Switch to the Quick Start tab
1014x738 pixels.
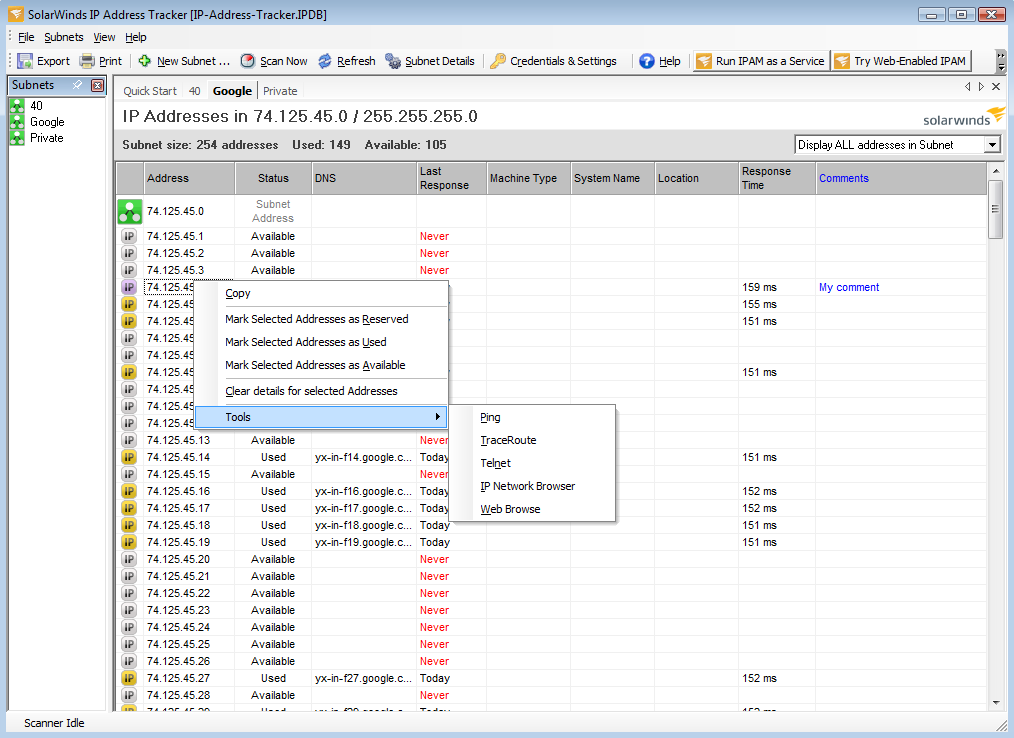coord(150,91)
